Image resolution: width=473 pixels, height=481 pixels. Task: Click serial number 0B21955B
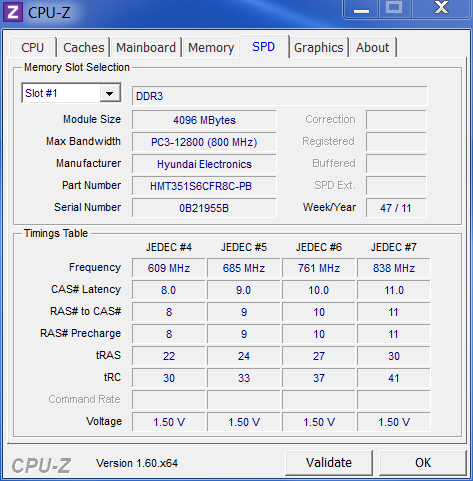point(204,208)
